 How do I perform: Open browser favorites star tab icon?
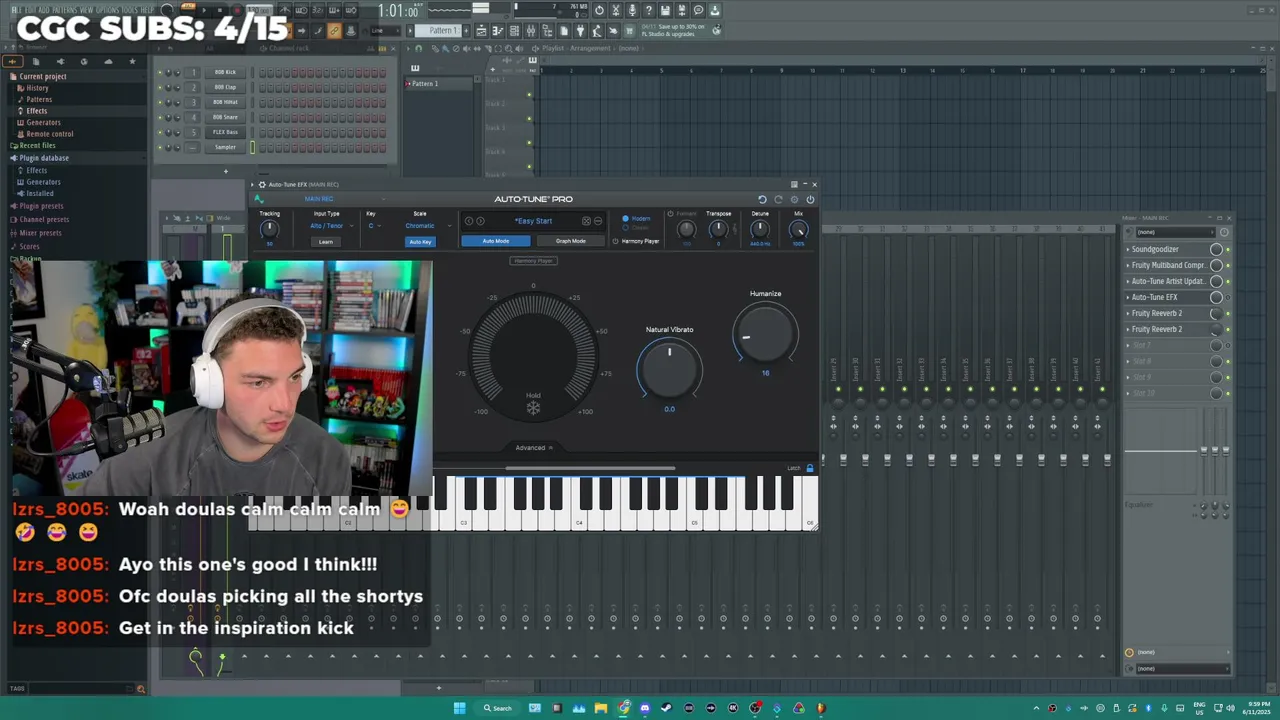tap(132, 61)
